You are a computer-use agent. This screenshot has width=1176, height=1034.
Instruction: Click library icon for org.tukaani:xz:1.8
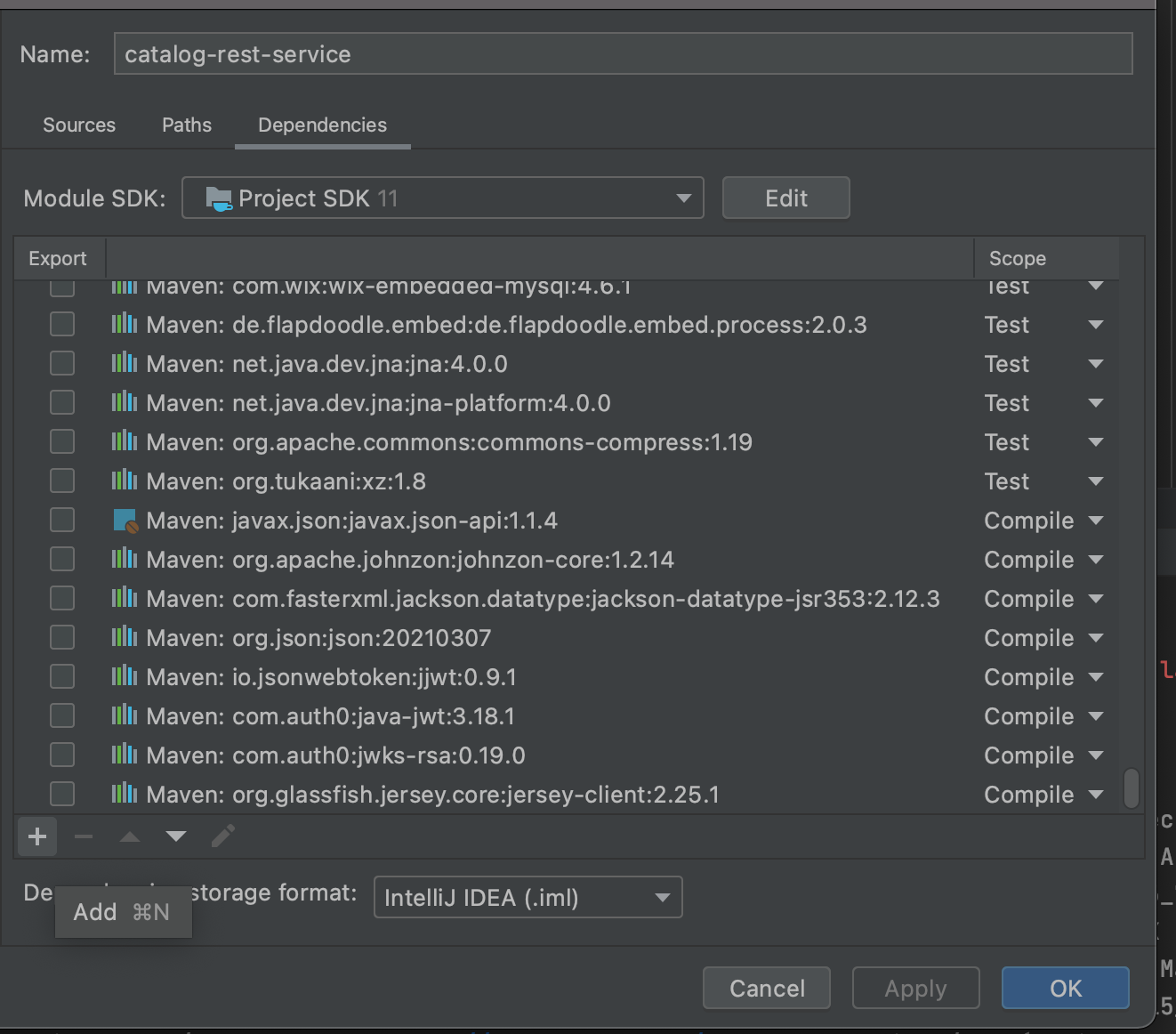(125, 481)
